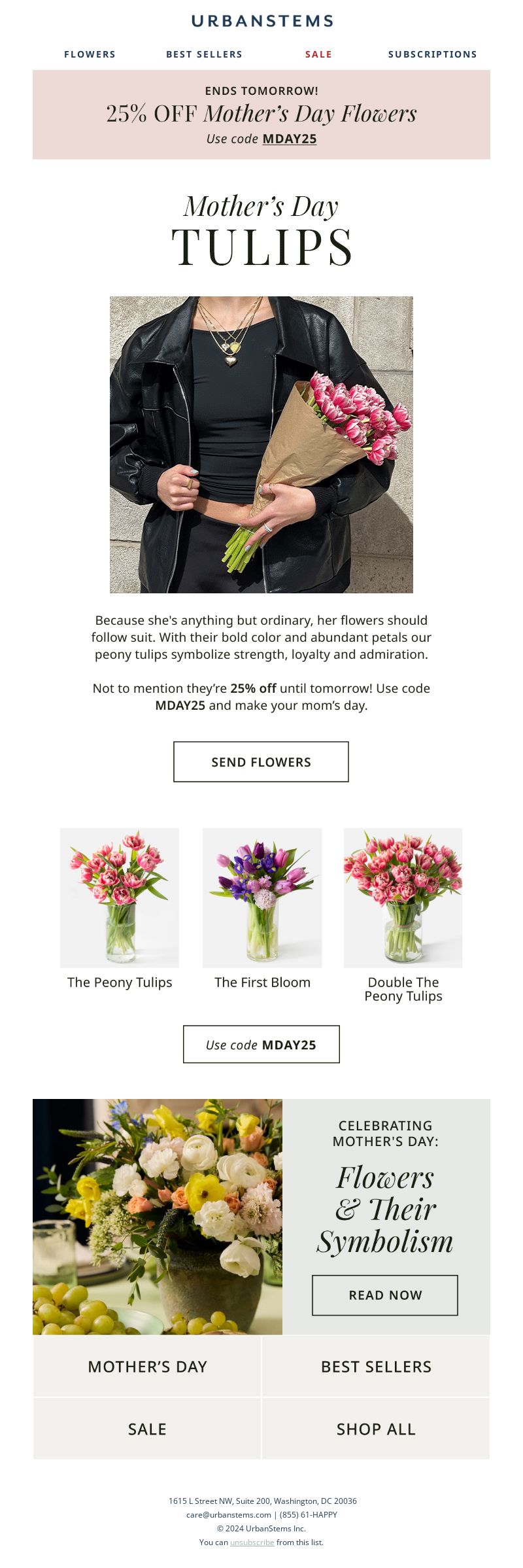This screenshot has width=523, height=1568.
Task: Click the Sale tile near the footer
Action: (x=147, y=1429)
